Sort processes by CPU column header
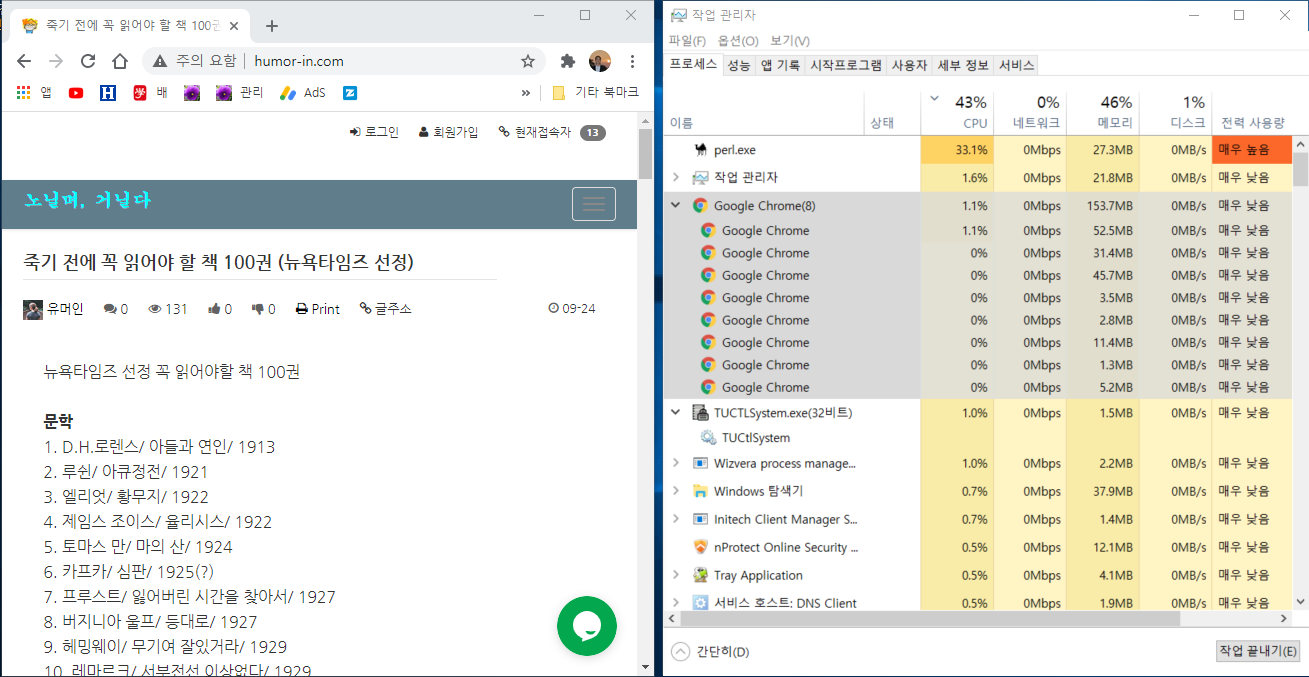 [957, 112]
